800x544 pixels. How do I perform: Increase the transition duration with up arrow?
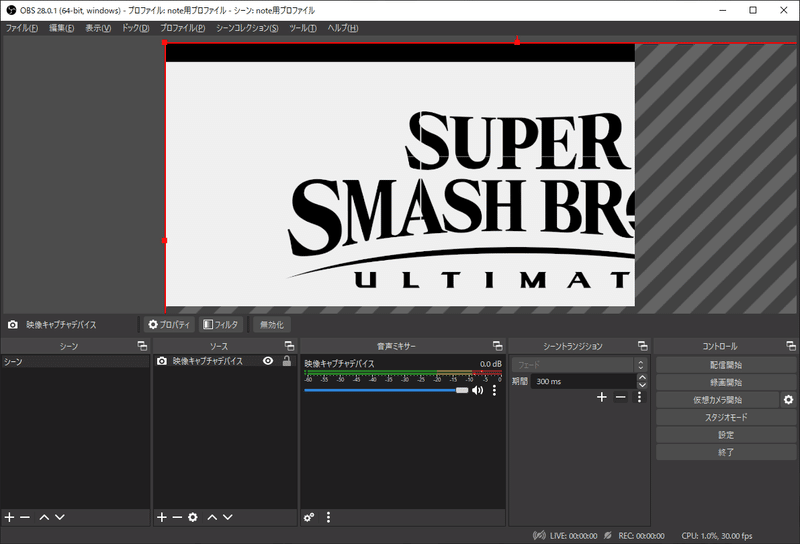642,378
